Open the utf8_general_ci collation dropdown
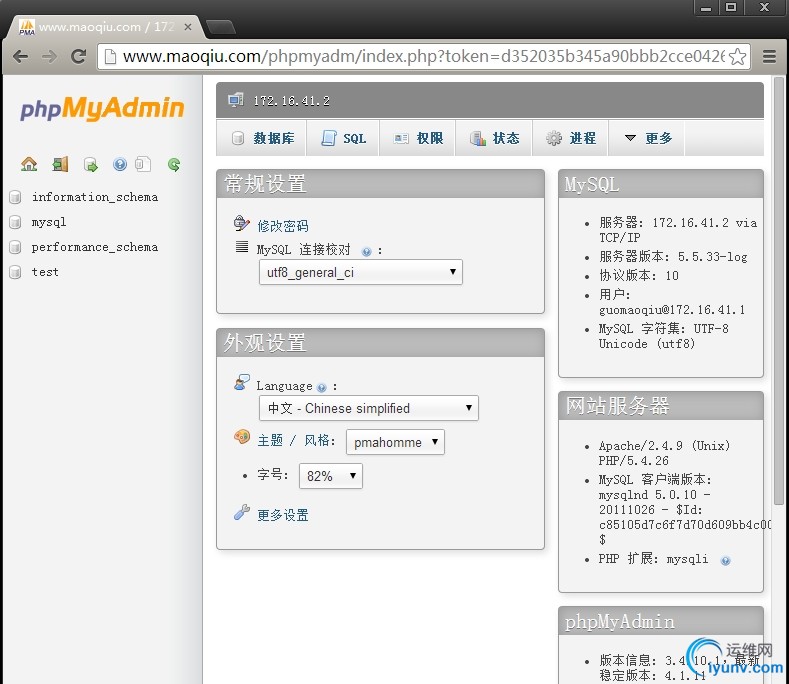Viewport: 789px width, 684px height. [x=360, y=272]
